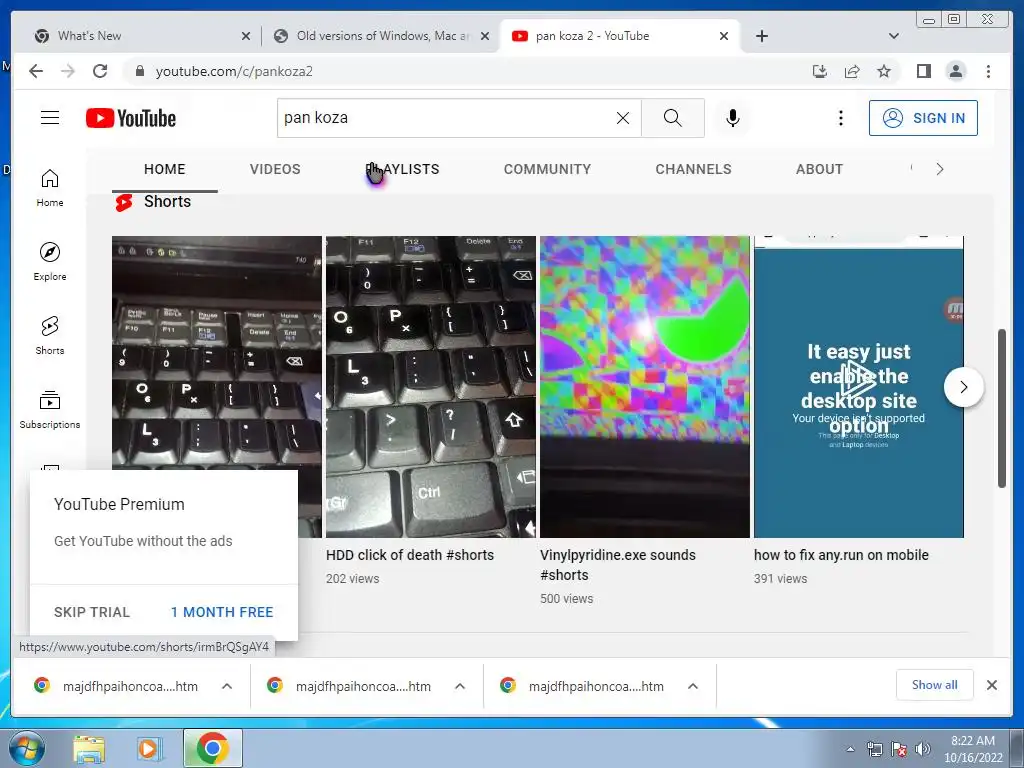Open the volume speaker tray icon

pos(923,749)
